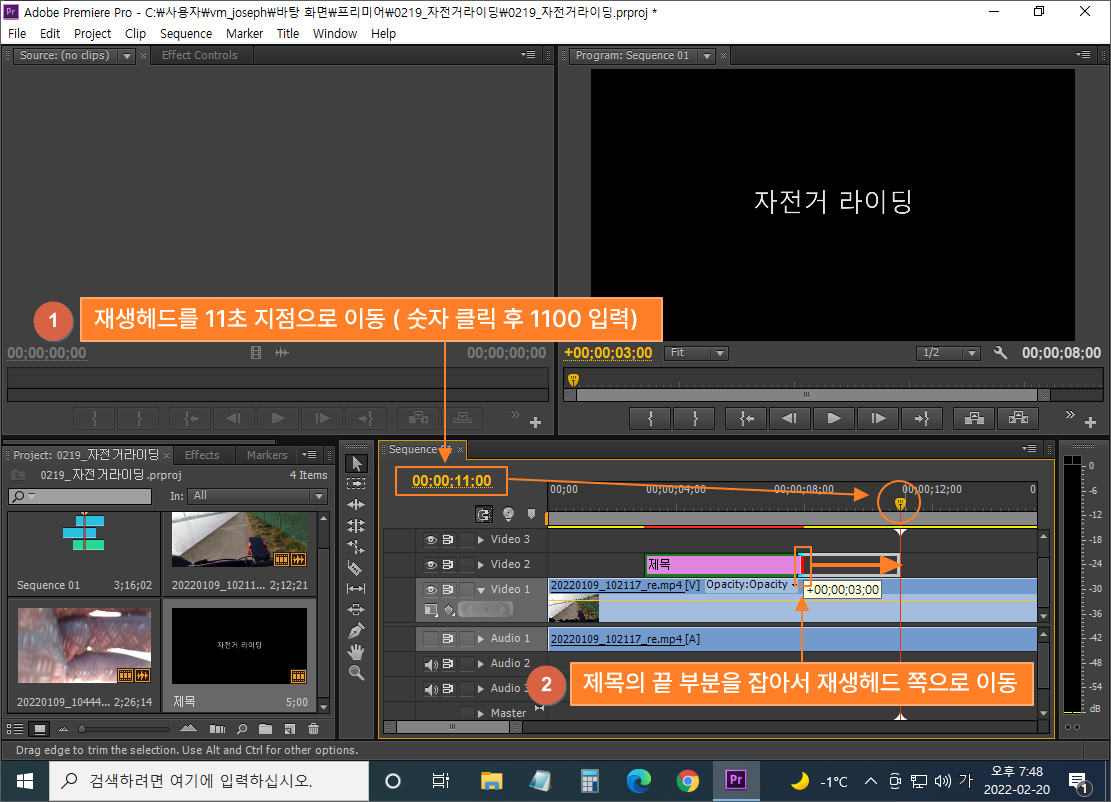
Task: Select the Rate Stretch tool
Action: pos(356,546)
